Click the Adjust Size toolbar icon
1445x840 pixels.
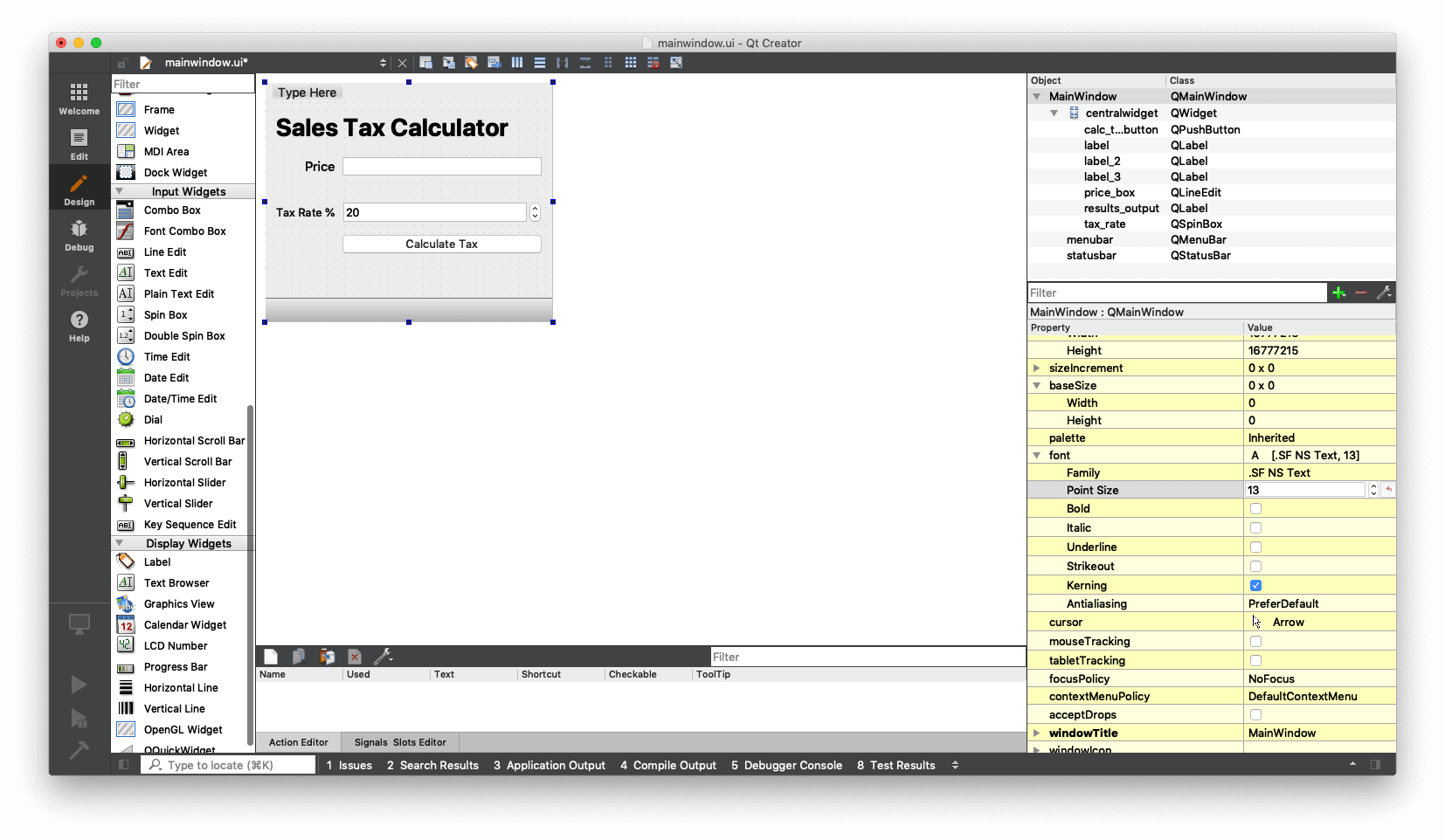(676, 63)
